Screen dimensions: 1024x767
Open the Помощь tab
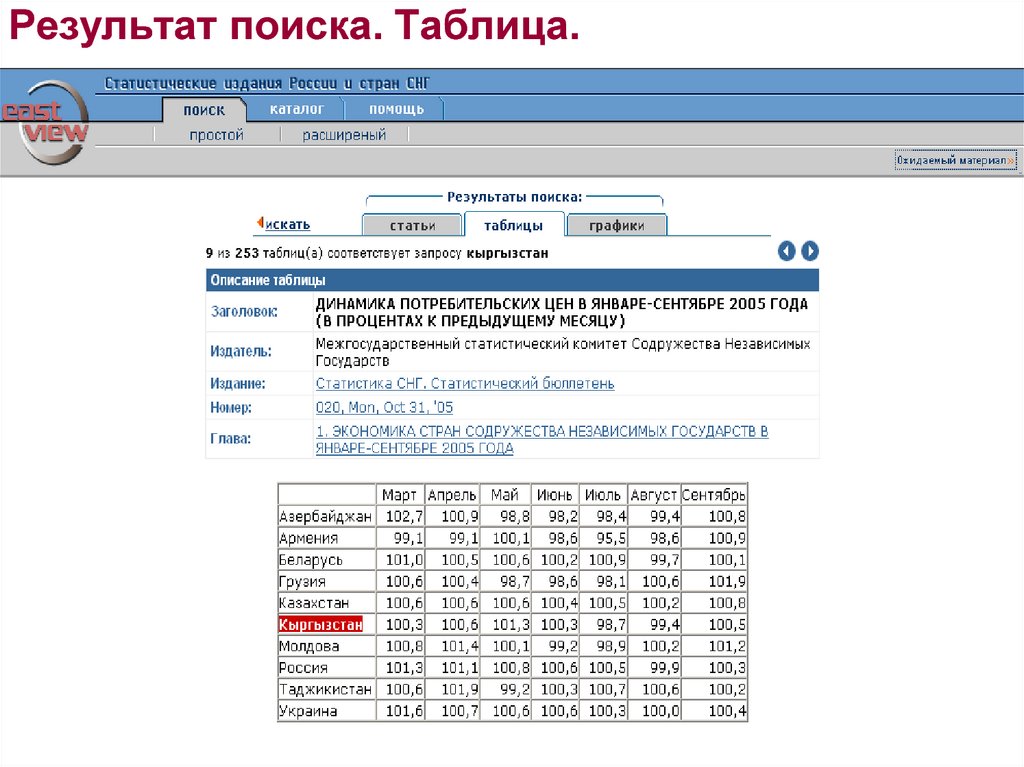click(395, 108)
